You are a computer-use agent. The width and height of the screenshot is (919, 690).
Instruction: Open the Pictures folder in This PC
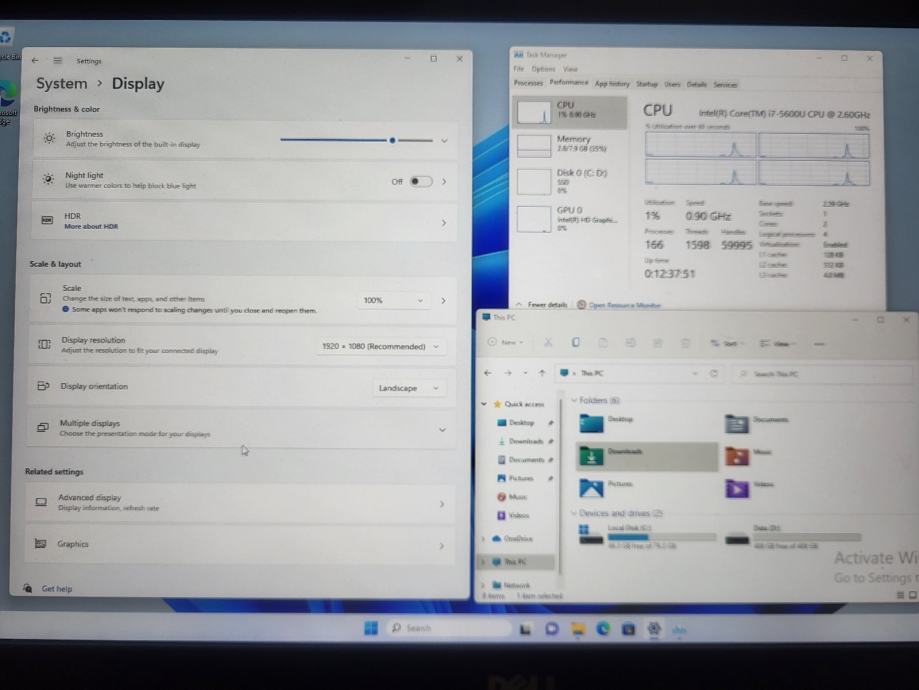click(607, 488)
